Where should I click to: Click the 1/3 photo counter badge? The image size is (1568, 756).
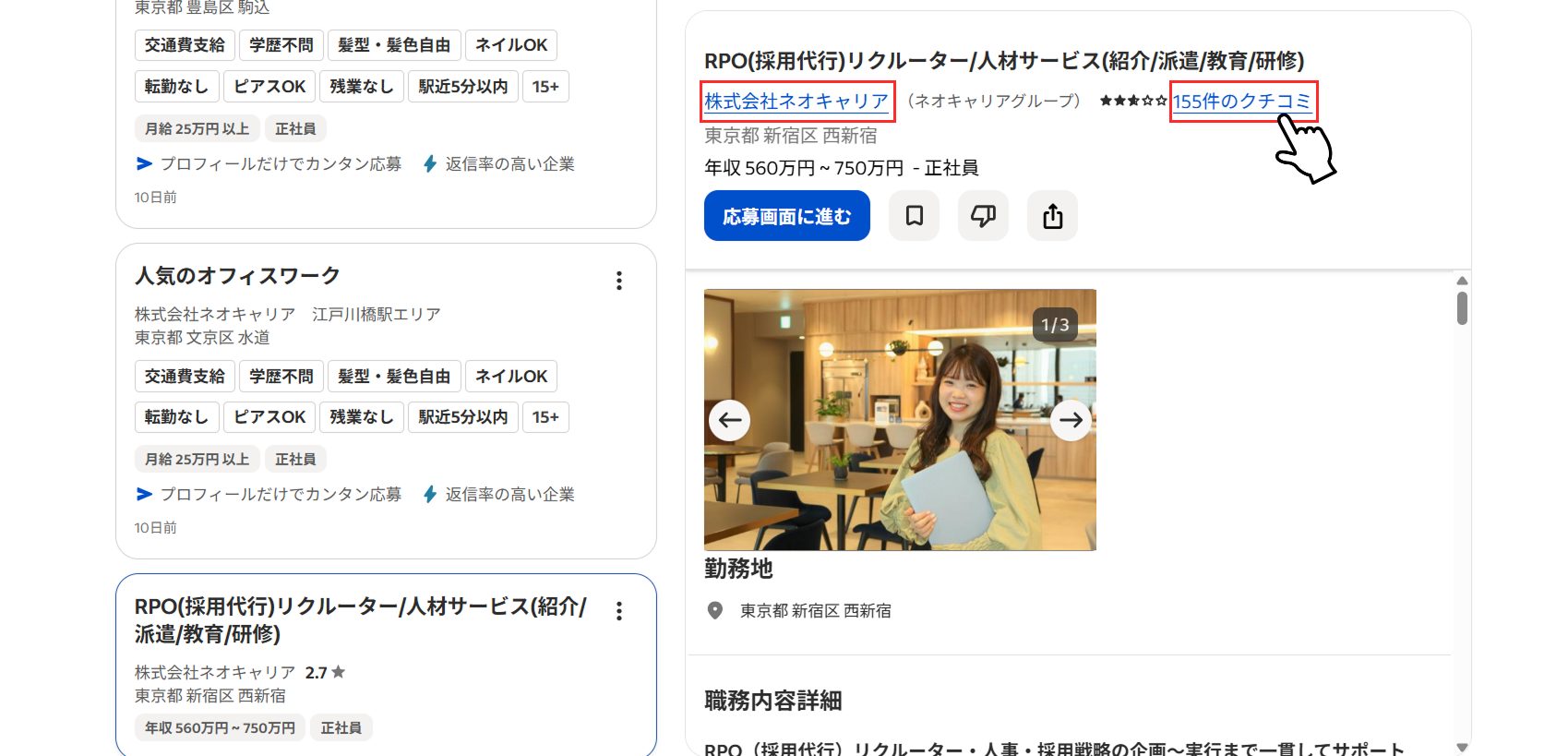pyautogui.click(x=1055, y=325)
